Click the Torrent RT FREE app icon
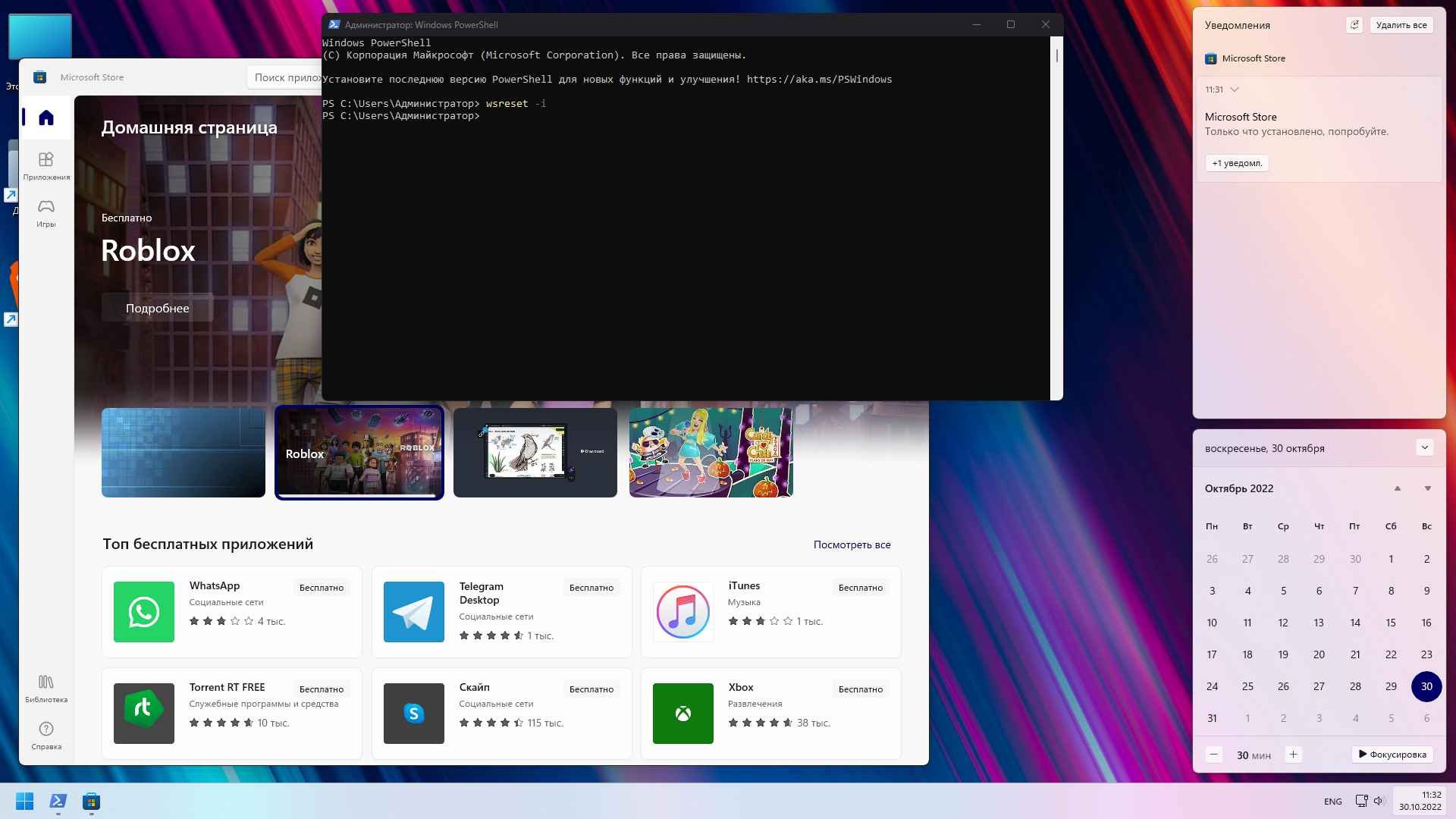 pos(144,714)
